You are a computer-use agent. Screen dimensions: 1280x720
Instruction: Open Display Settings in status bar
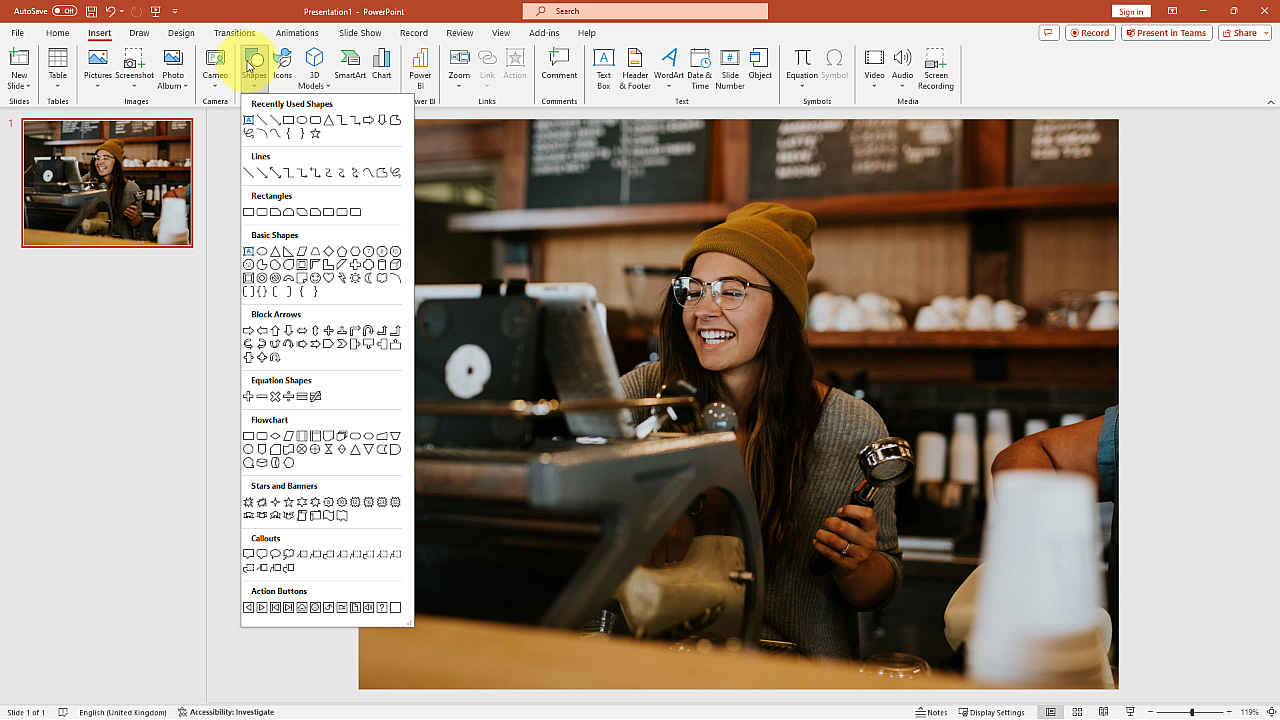coord(992,712)
